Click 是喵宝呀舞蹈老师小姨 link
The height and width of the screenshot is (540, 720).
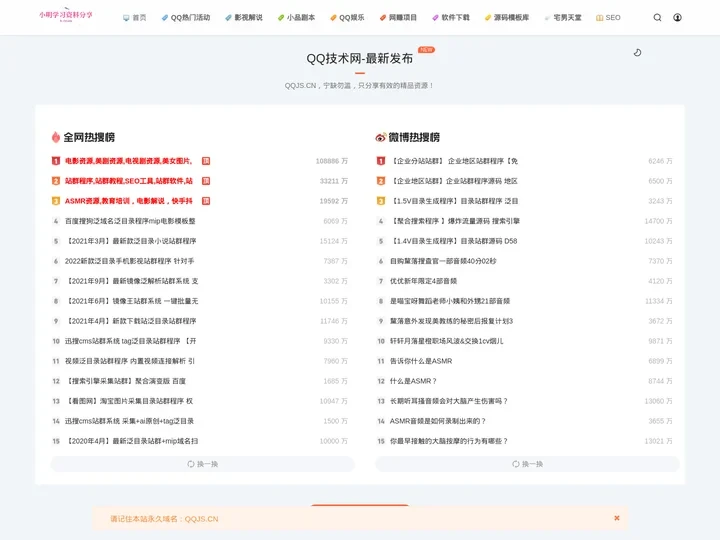[x=450, y=301]
